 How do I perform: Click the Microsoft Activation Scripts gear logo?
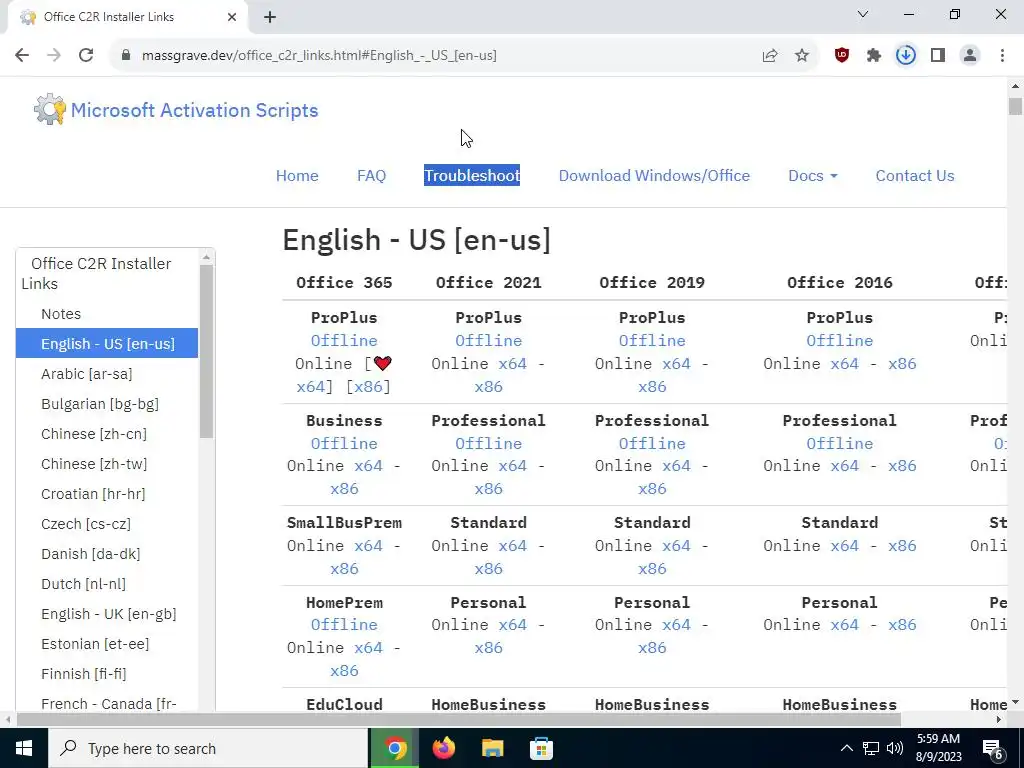pos(50,109)
